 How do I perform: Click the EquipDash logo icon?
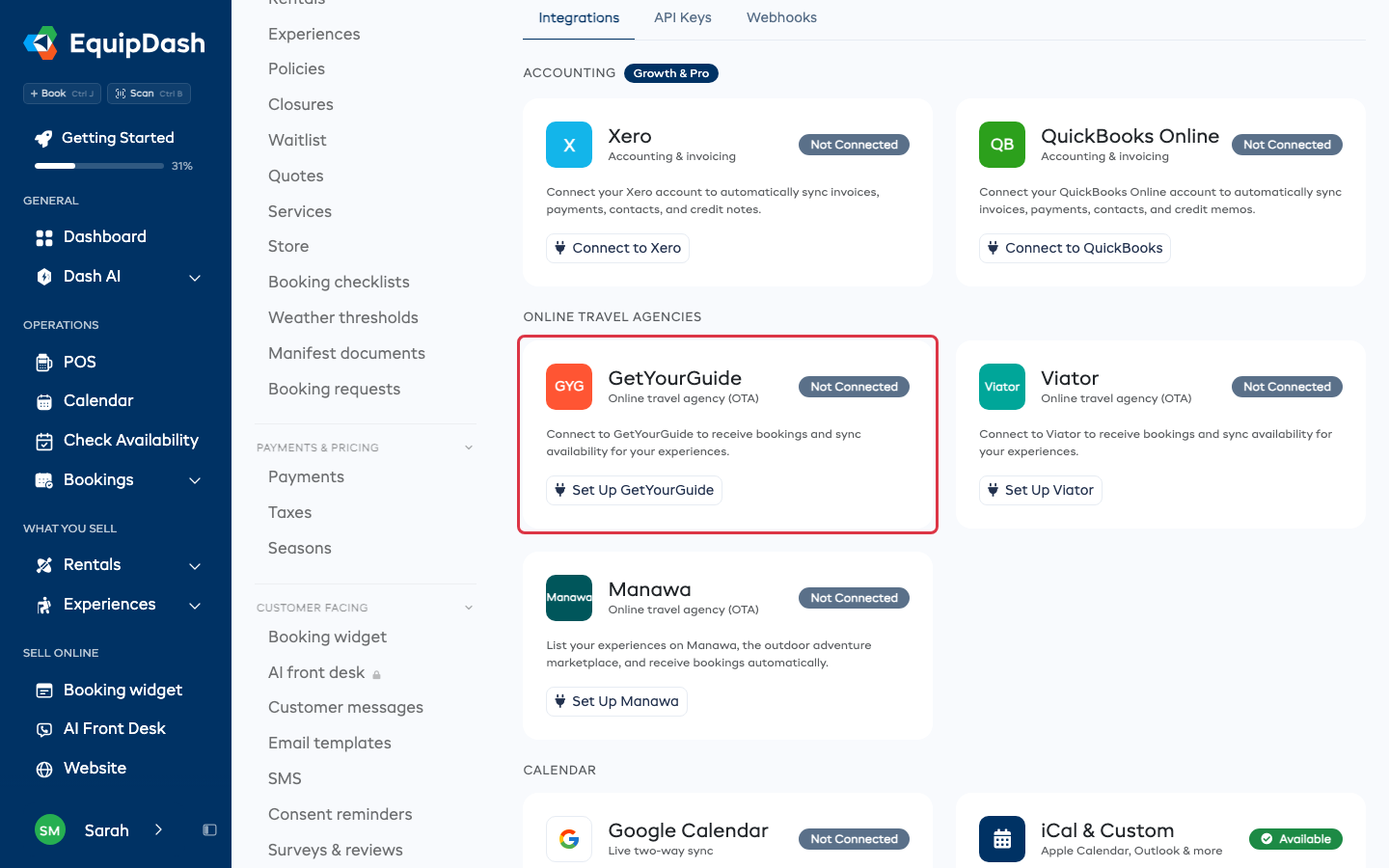pyautogui.click(x=41, y=42)
